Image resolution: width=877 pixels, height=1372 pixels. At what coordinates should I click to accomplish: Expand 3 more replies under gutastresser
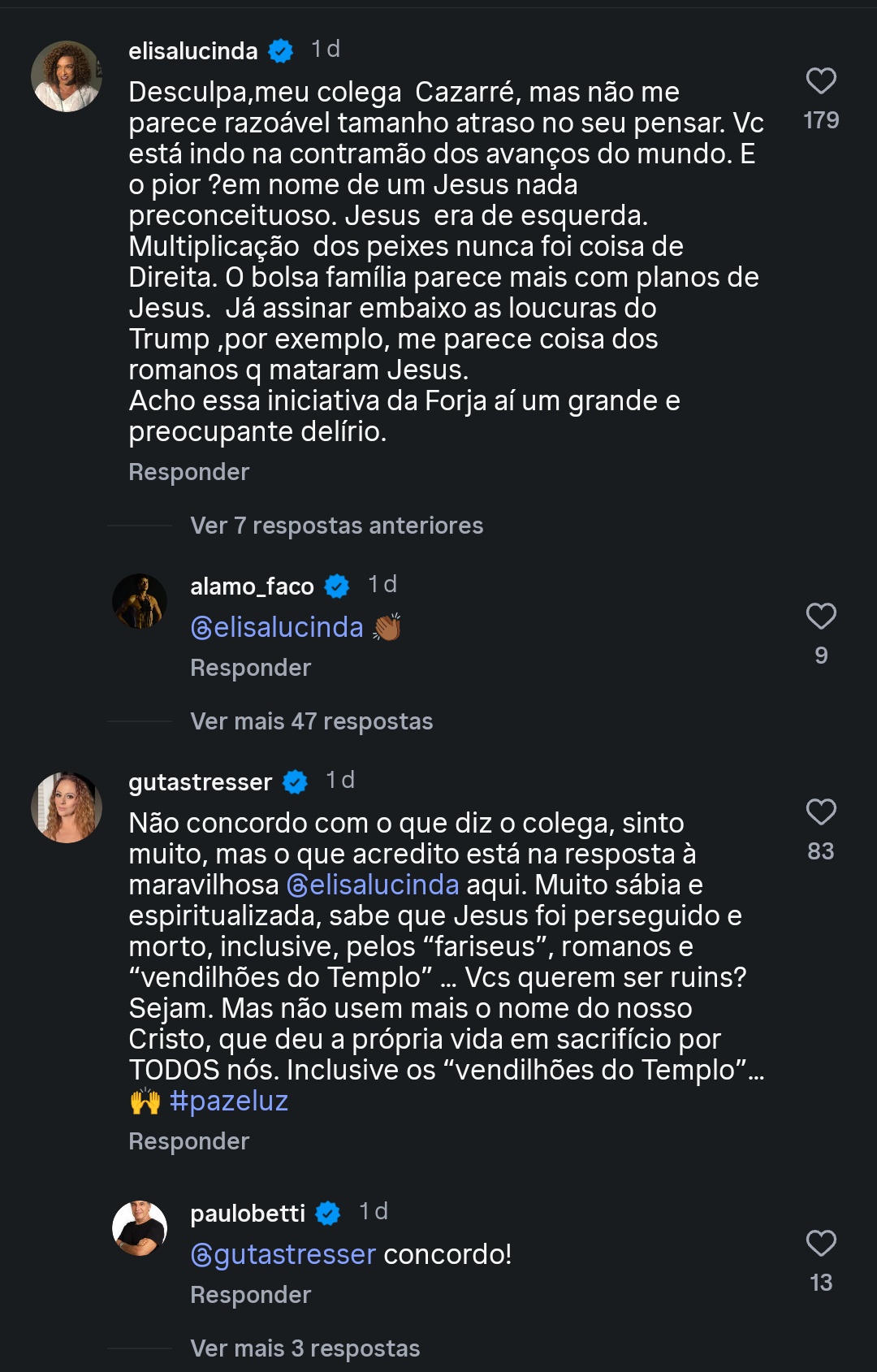tap(305, 1349)
